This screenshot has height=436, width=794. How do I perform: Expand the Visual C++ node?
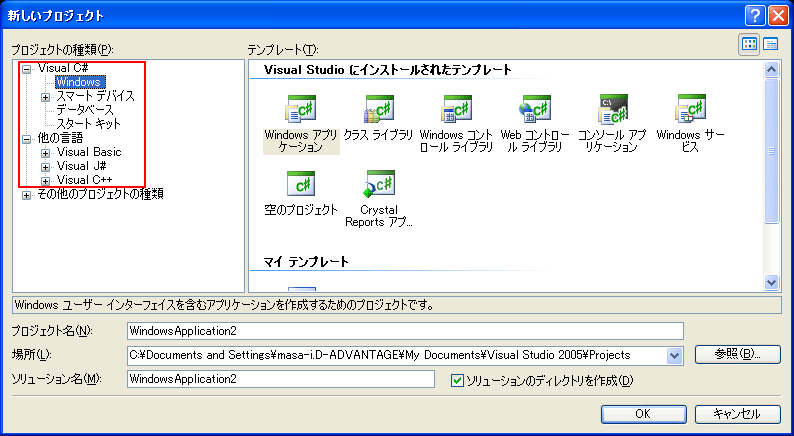click(x=46, y=181)
